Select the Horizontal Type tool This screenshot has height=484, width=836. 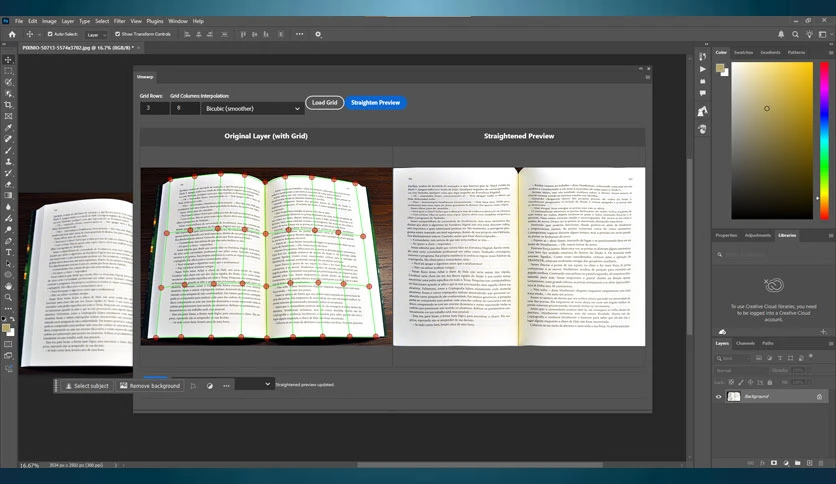(8, 252)
